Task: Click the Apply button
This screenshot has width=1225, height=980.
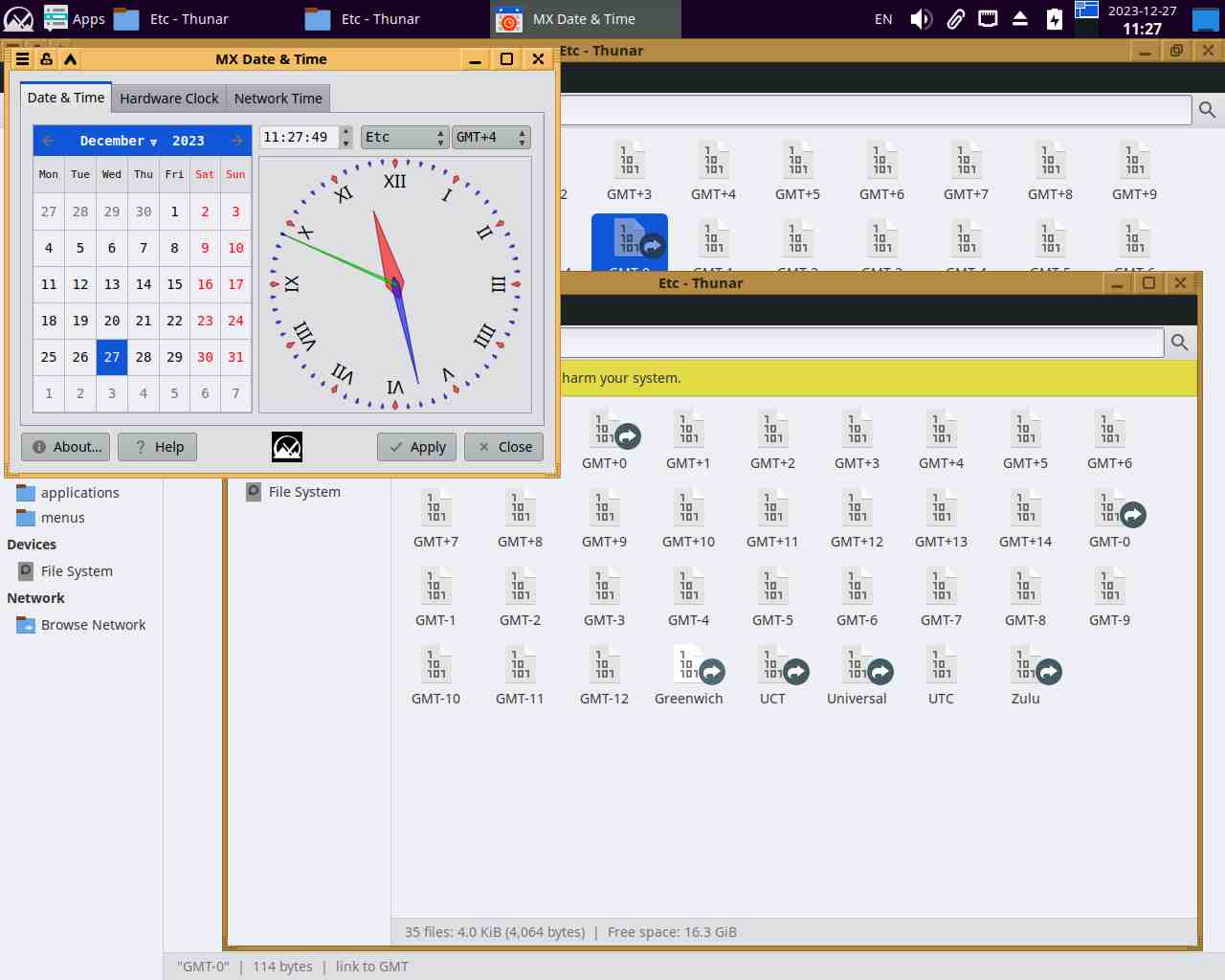Action: coord(417,447)
